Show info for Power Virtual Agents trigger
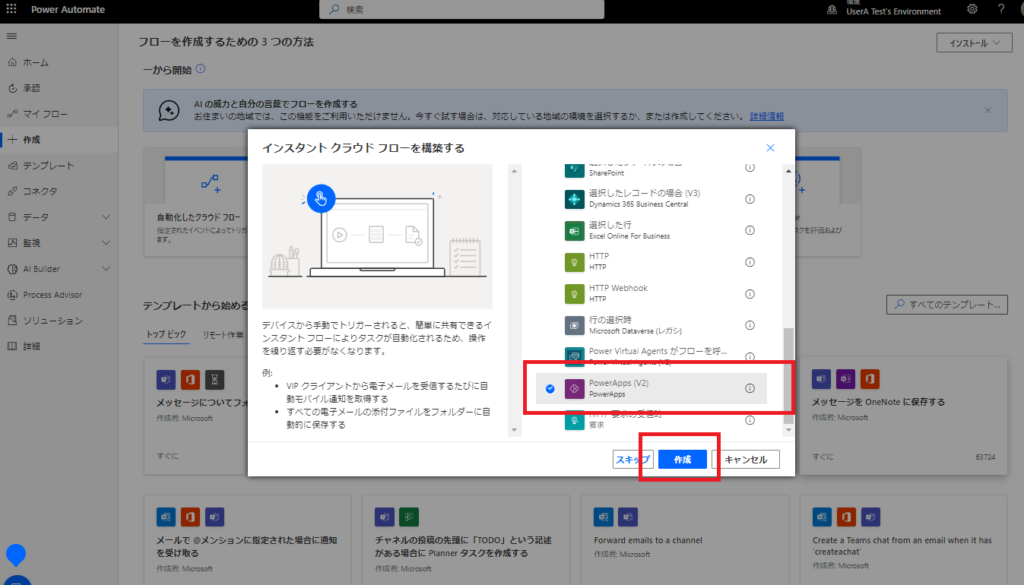 point(750,356)
